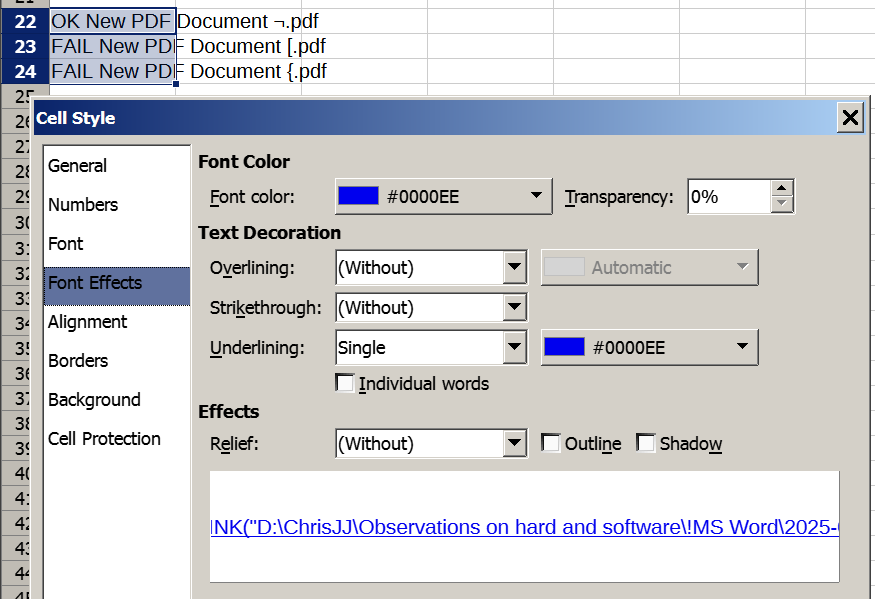Toggle the Outline checkbox
Viewport: 875px width, 599px height.
tap(551, 443)
